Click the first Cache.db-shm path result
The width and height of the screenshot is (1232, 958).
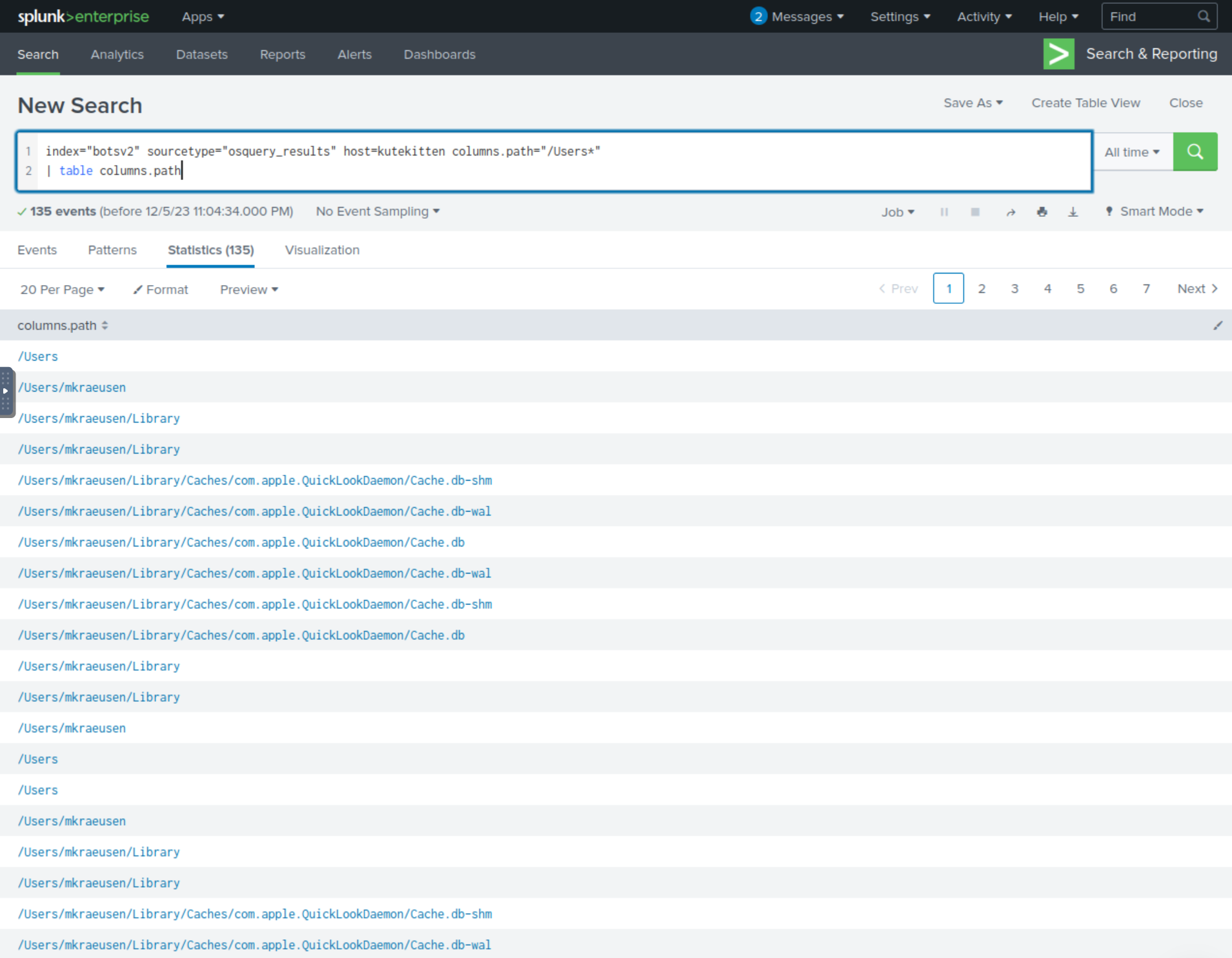(255, 480)
